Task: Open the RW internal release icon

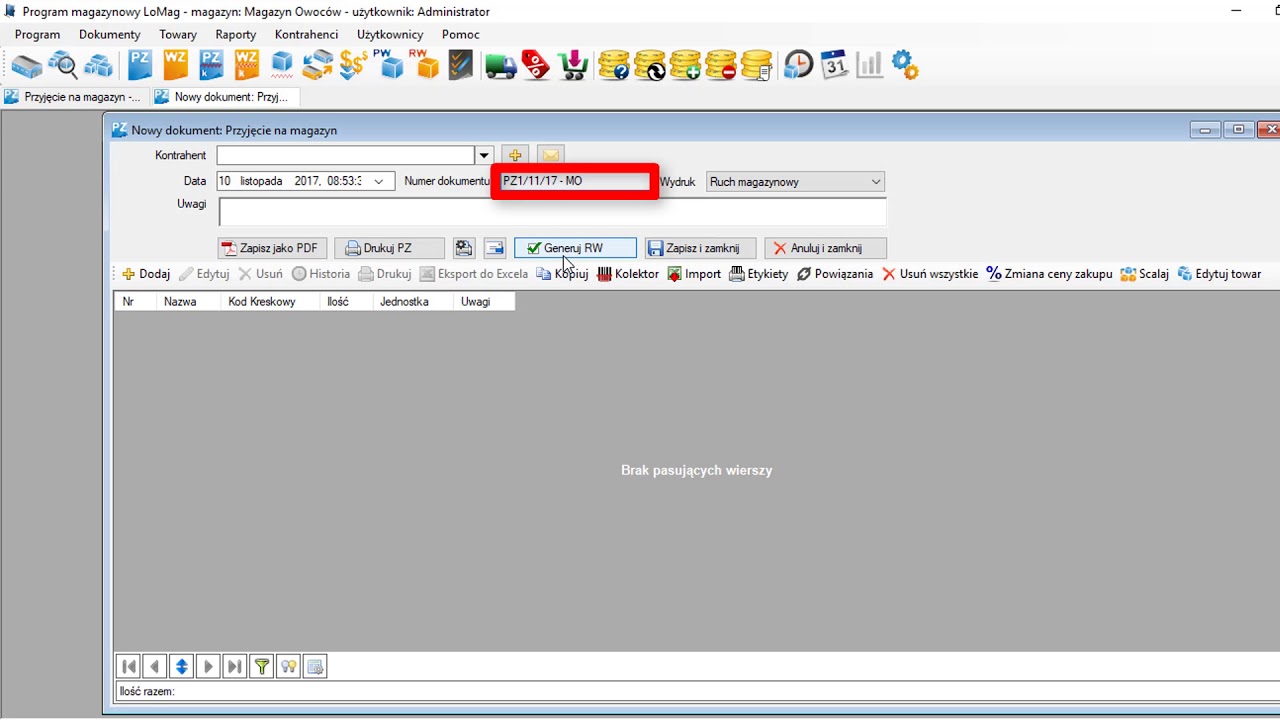Action: pos(424,66)
